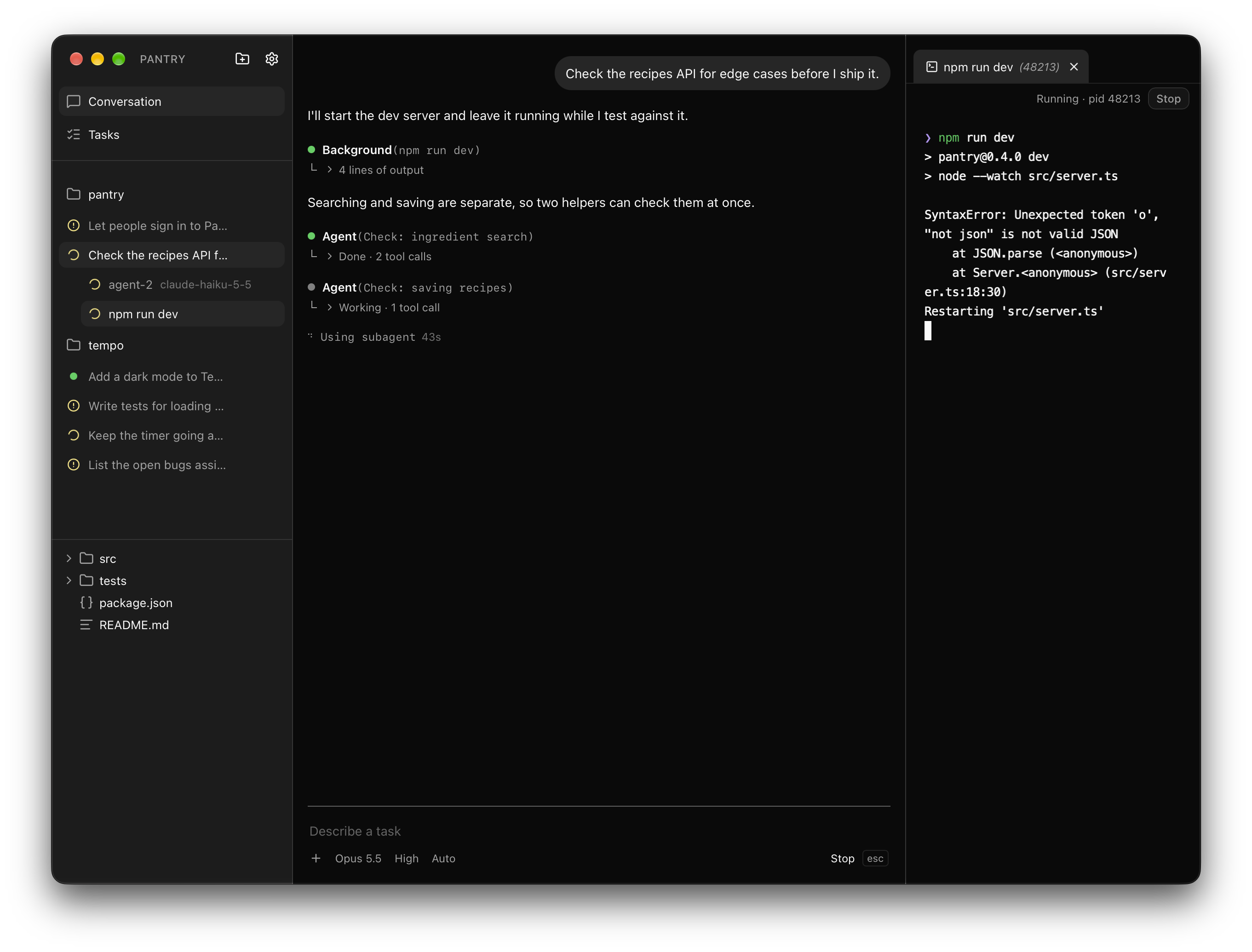
Task: Open README.md file
Action: 124,625
